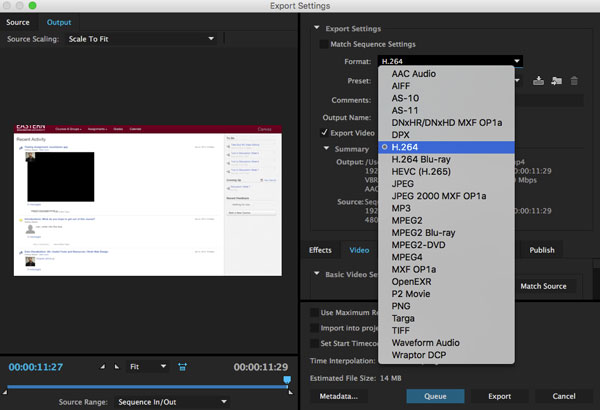The height and width of the screenshot is (410, 600).
Task: Select JPEG 2000 MXF OP1a format
Action: click(446, 196)
